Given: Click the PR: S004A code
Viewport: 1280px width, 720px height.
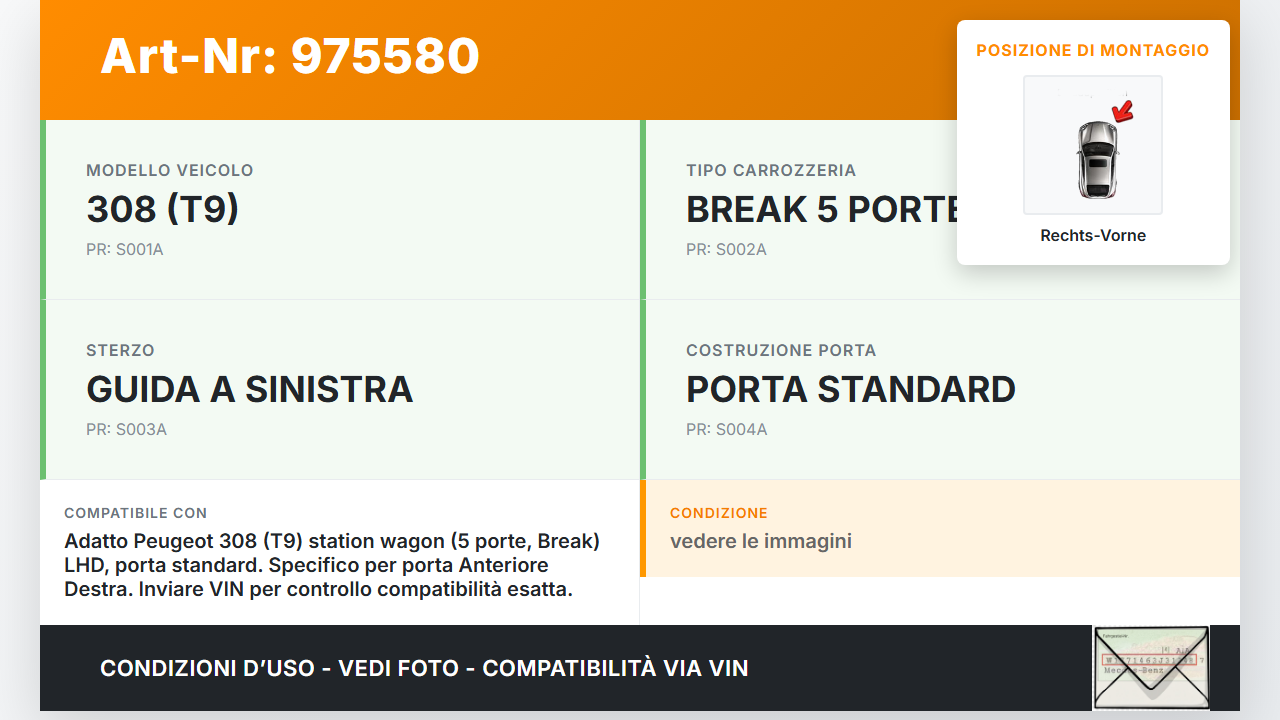Looking at the screenshot, I should [726, 430].
